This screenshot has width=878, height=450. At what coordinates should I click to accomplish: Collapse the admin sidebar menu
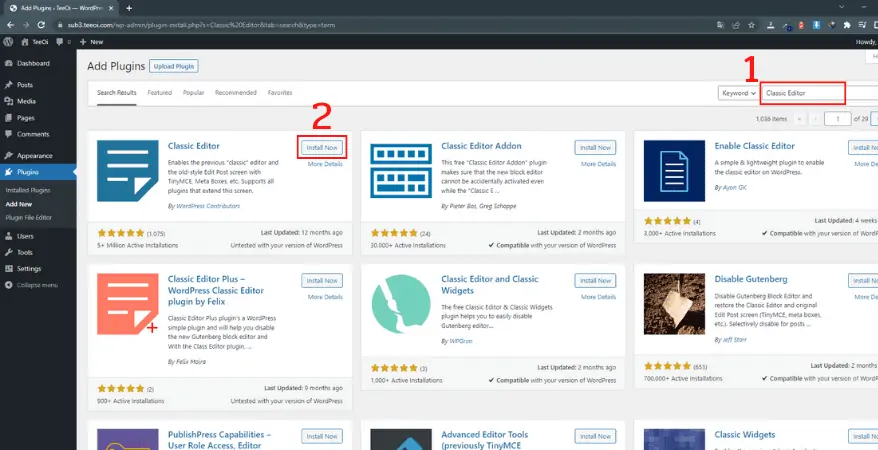[31, 285]
